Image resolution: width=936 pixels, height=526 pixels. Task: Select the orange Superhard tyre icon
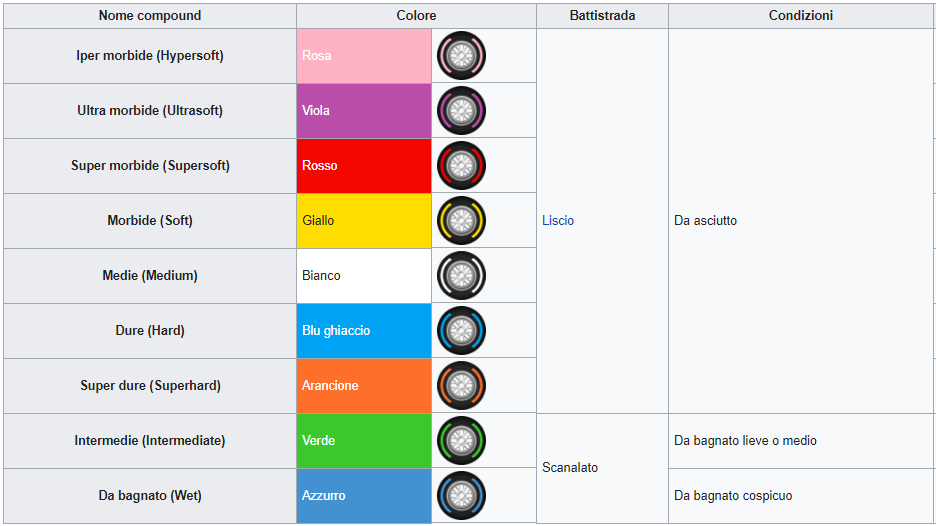click(461, 385)
